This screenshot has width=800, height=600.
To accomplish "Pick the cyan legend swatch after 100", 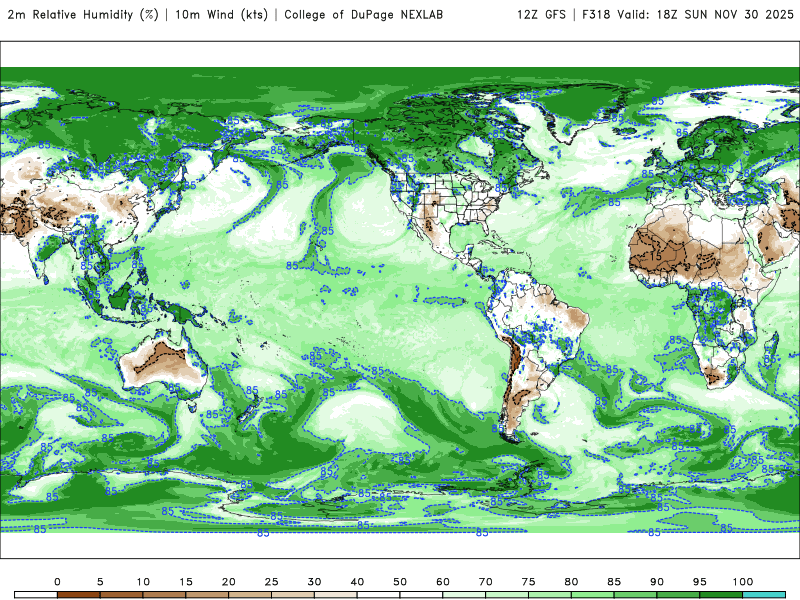I will 764,595.
